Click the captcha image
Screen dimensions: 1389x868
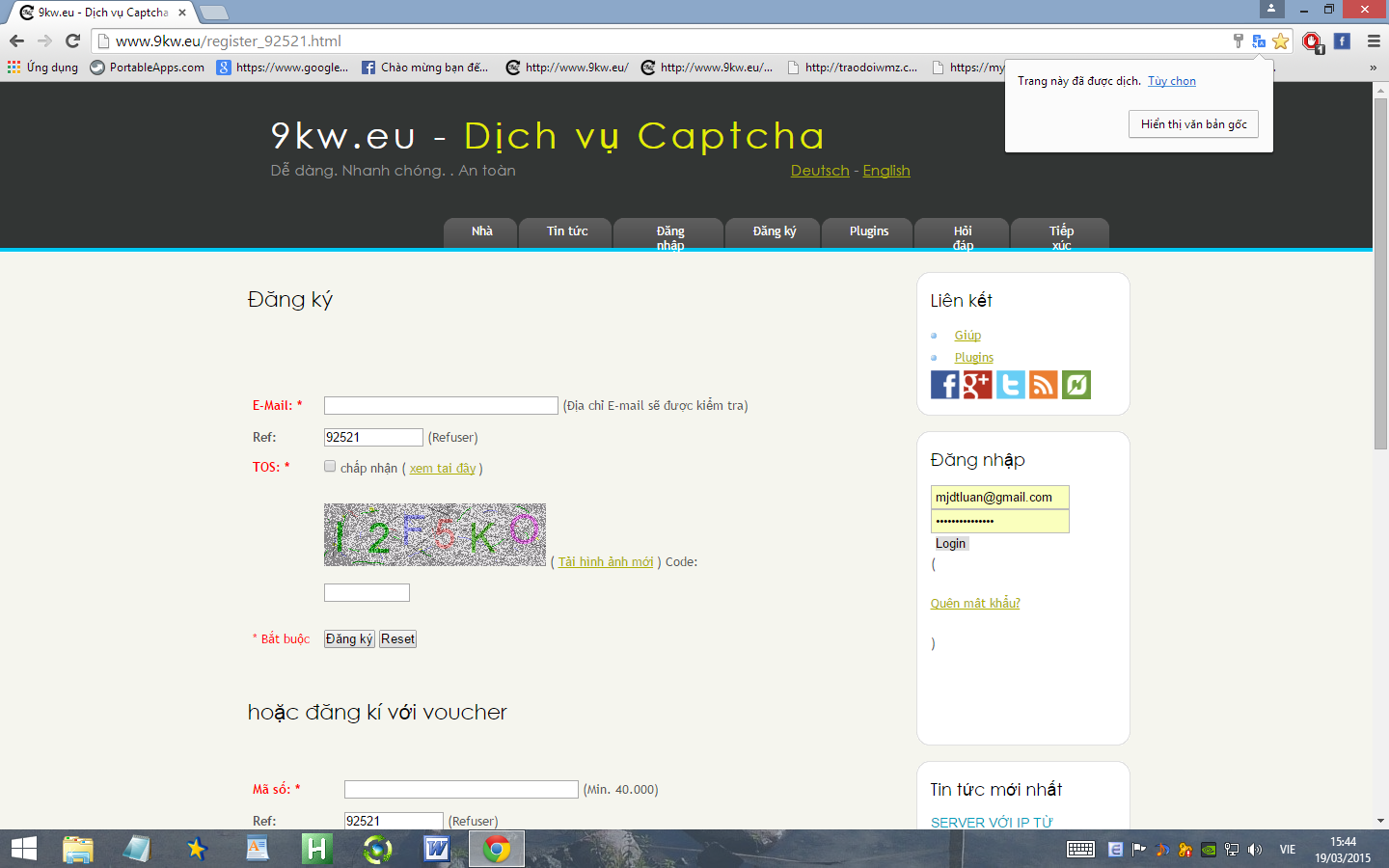435,534
